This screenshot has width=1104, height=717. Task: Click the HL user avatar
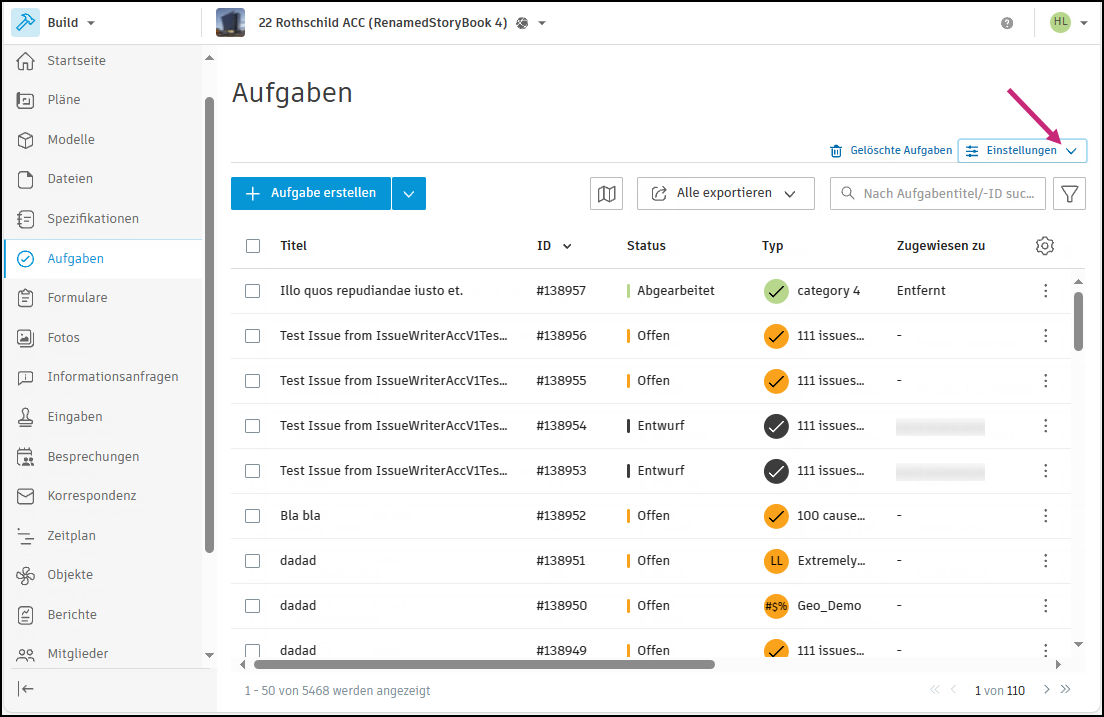[x=1060, y=23]
